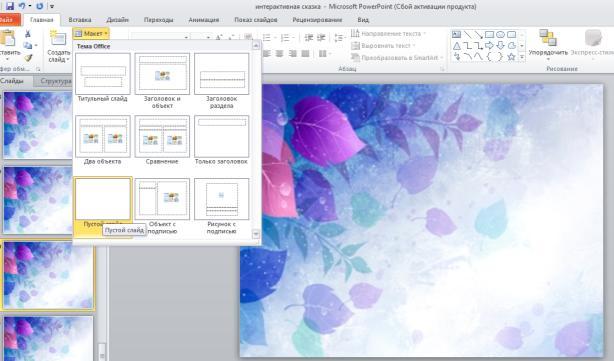Open the Copy options arrow
The width and height of the screenshot is (614, 361).
[x=36, y=46]
